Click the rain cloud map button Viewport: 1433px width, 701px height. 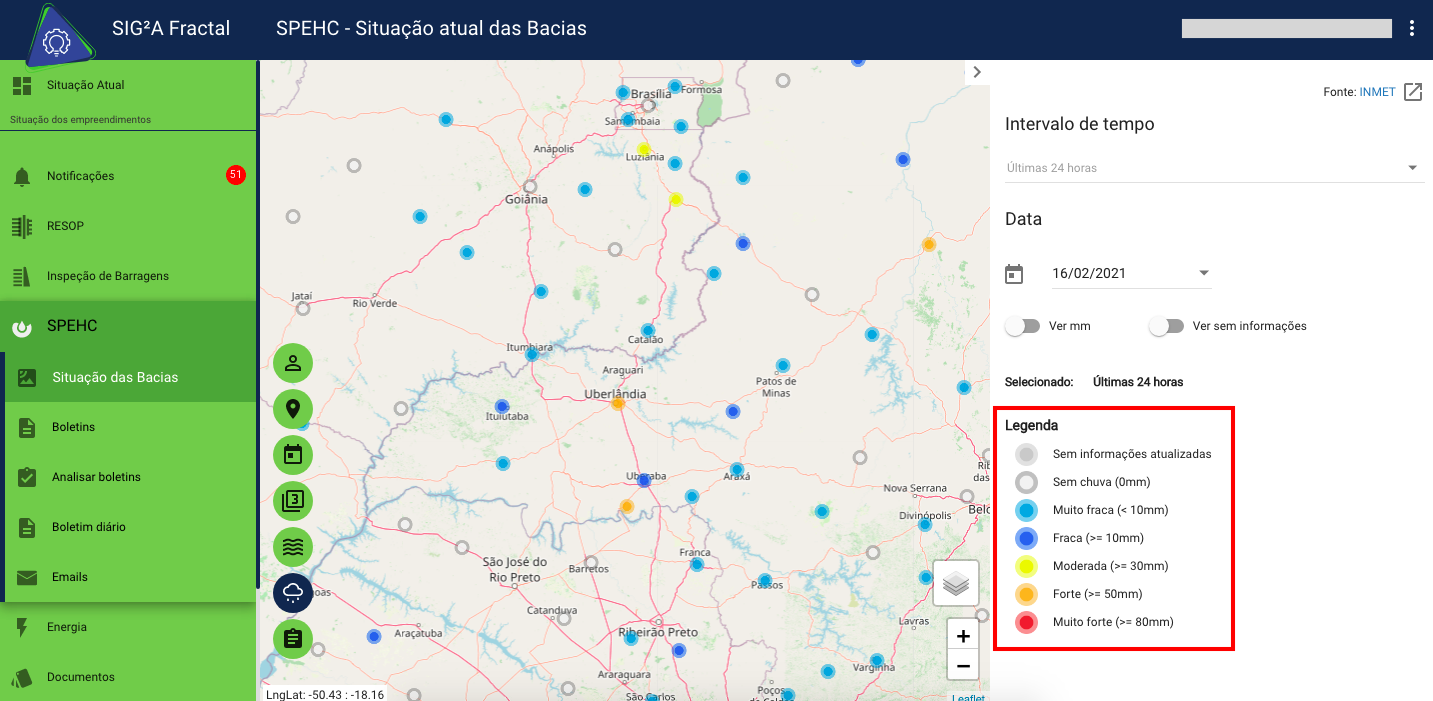[x=293, y=593]
